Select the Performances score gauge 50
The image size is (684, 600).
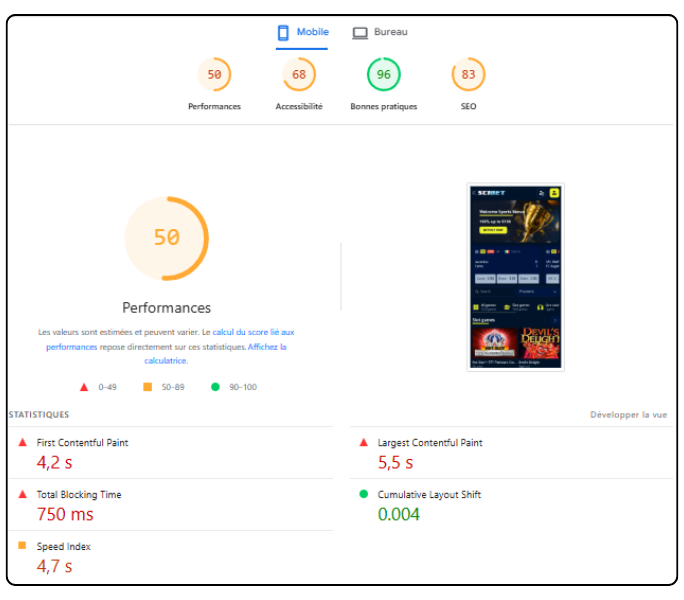click(214, 75)
